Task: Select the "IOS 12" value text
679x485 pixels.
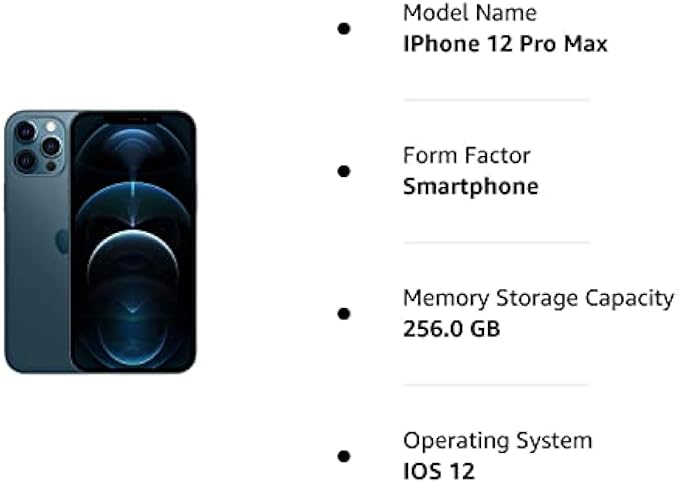Action: point(438,471)
